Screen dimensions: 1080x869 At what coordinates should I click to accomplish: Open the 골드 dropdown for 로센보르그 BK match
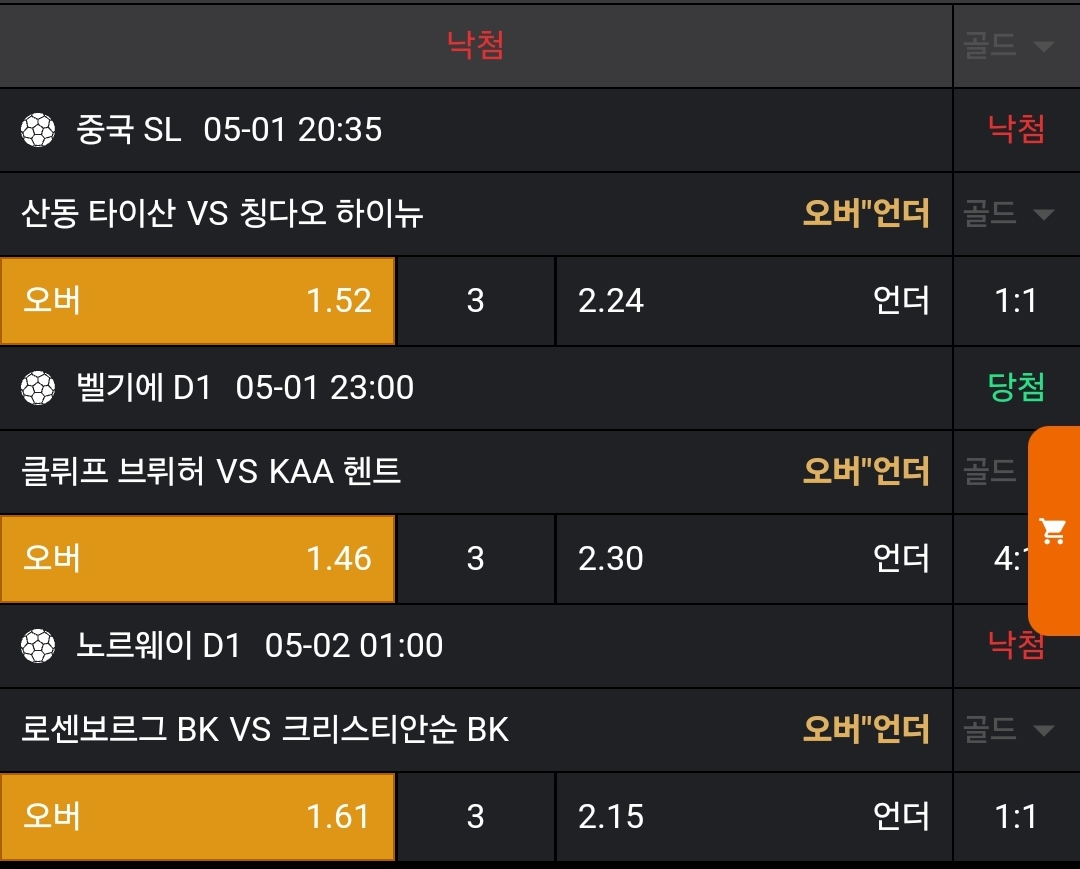click(x=1008, y=730)
